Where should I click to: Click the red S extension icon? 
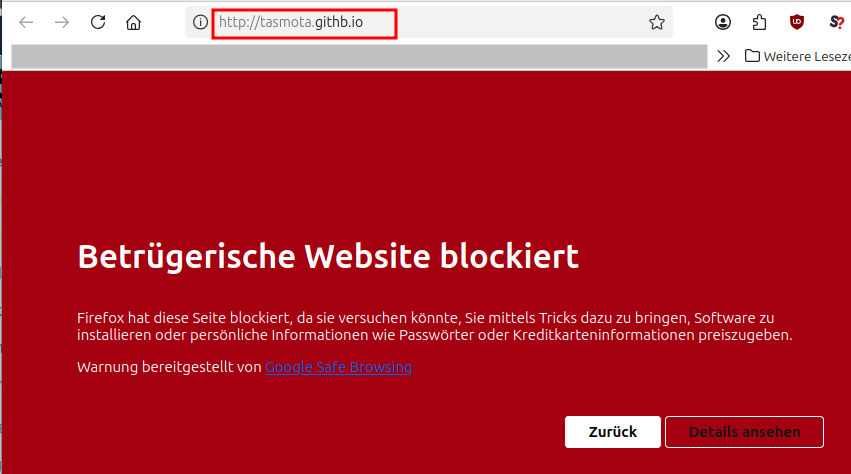[x=836, y=22]
